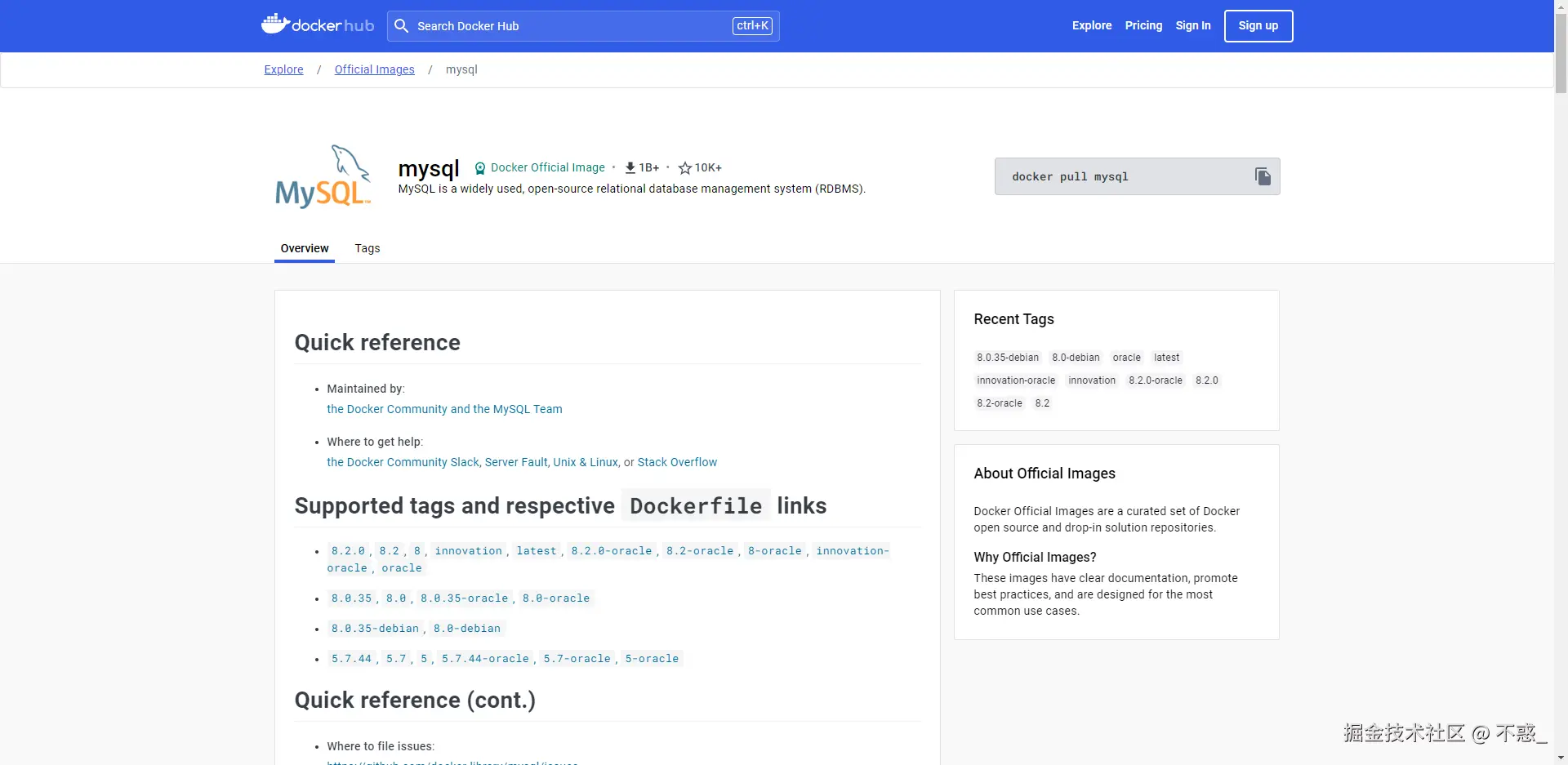
Task: Select the Overview tab
Action: [305, 248]
